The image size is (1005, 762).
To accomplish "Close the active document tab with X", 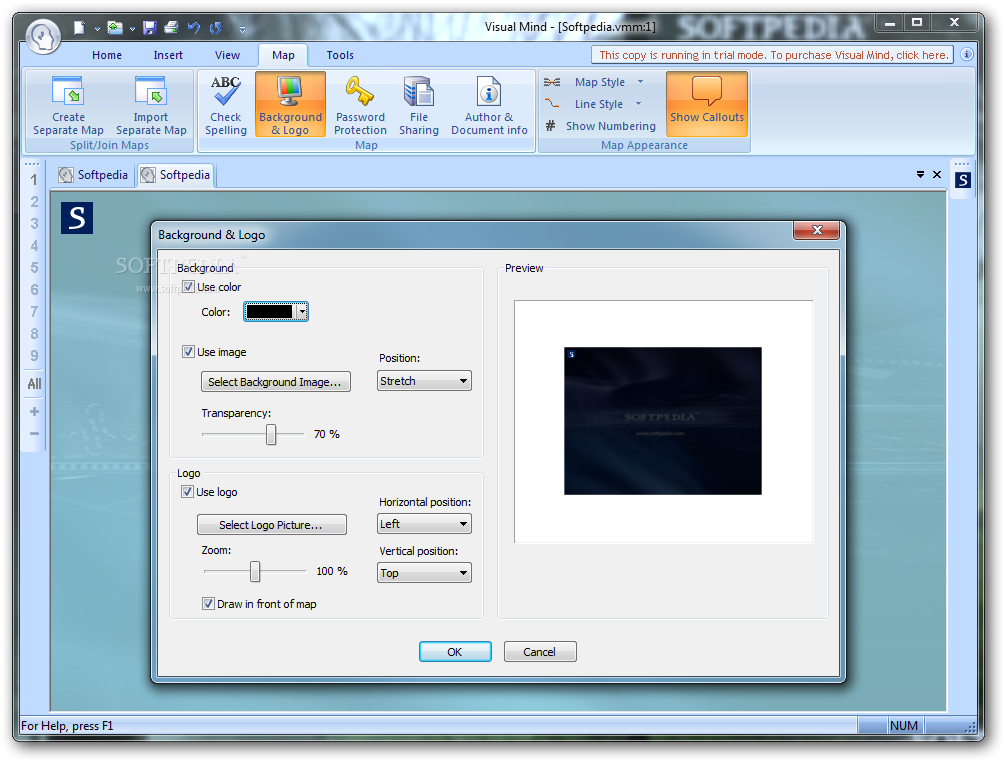I will click(937, 174).
